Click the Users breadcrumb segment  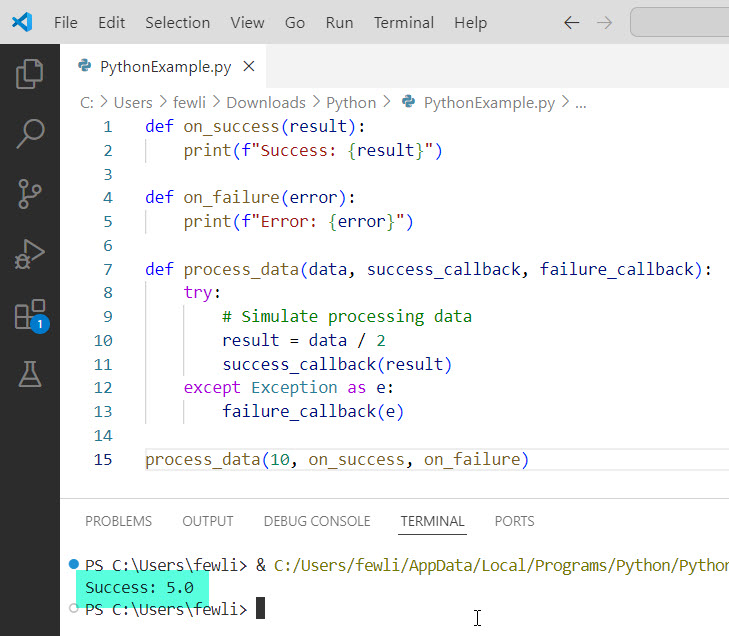pos(133,102)
